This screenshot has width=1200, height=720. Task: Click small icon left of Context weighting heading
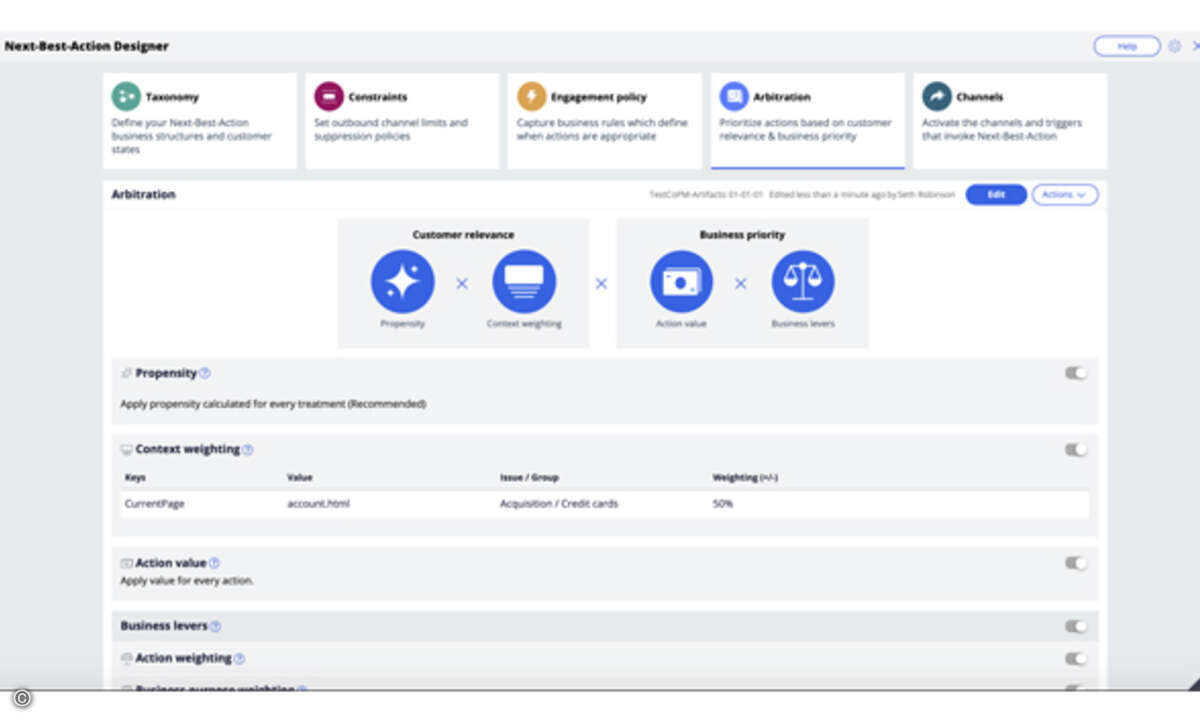[126, 450]
